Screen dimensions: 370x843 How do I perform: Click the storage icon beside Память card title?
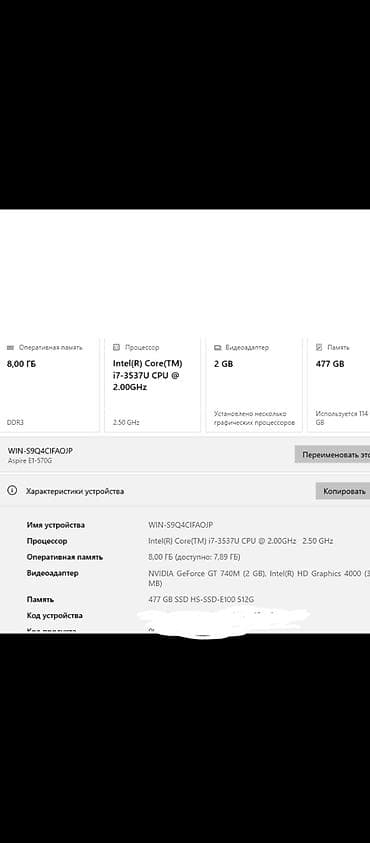coord(319,347)
